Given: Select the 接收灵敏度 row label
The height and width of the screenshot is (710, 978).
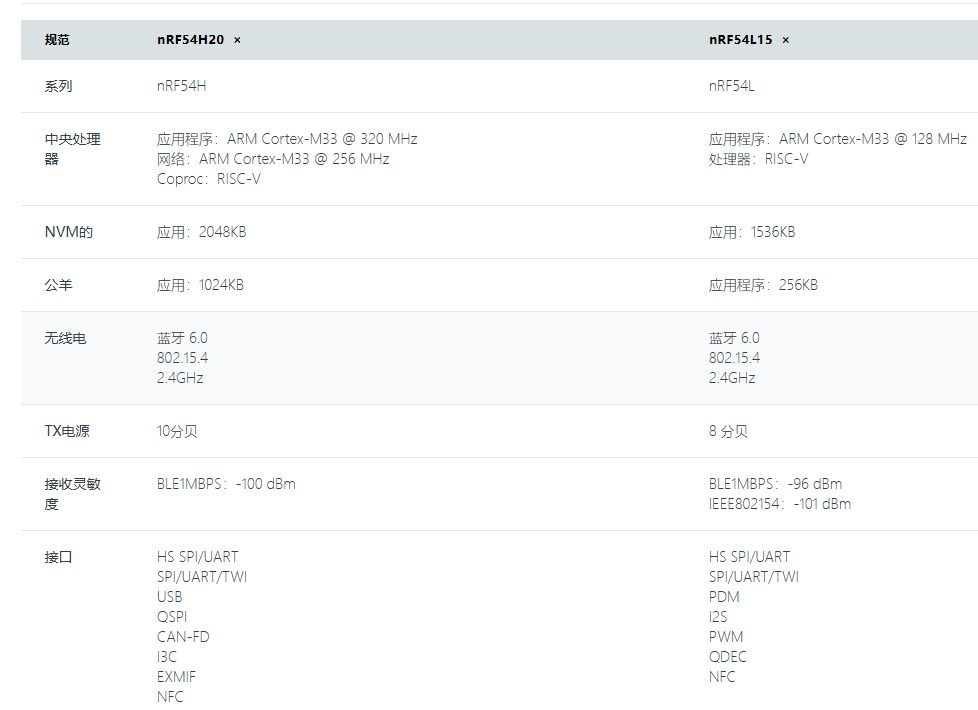Looking at the screenshot, I should (x=72, y=494).
